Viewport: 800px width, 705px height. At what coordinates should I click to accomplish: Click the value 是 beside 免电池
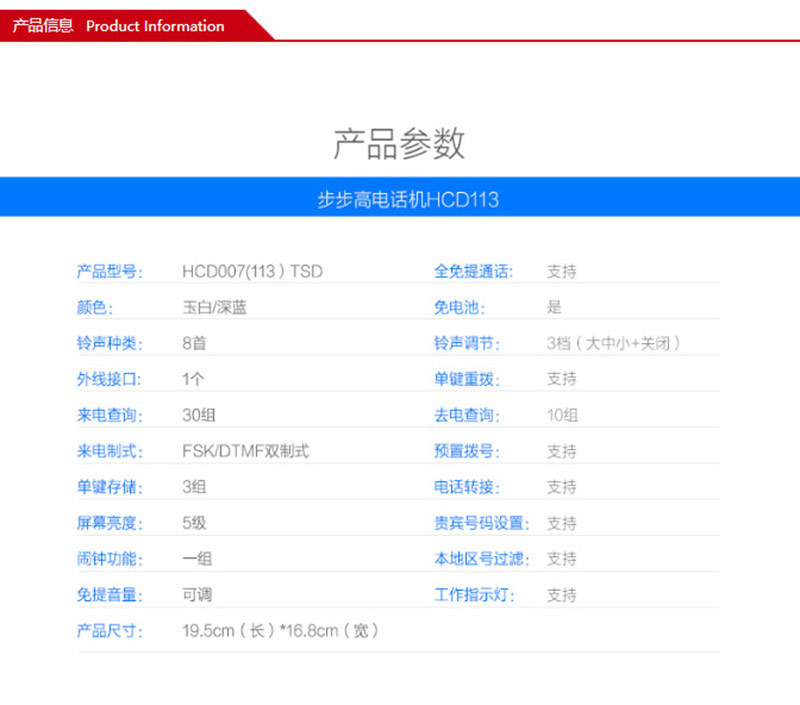click(554, 307)
